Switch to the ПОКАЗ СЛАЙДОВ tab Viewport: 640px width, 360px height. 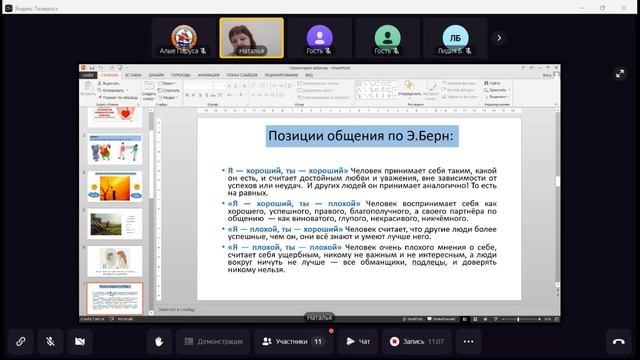coord(242,75)
